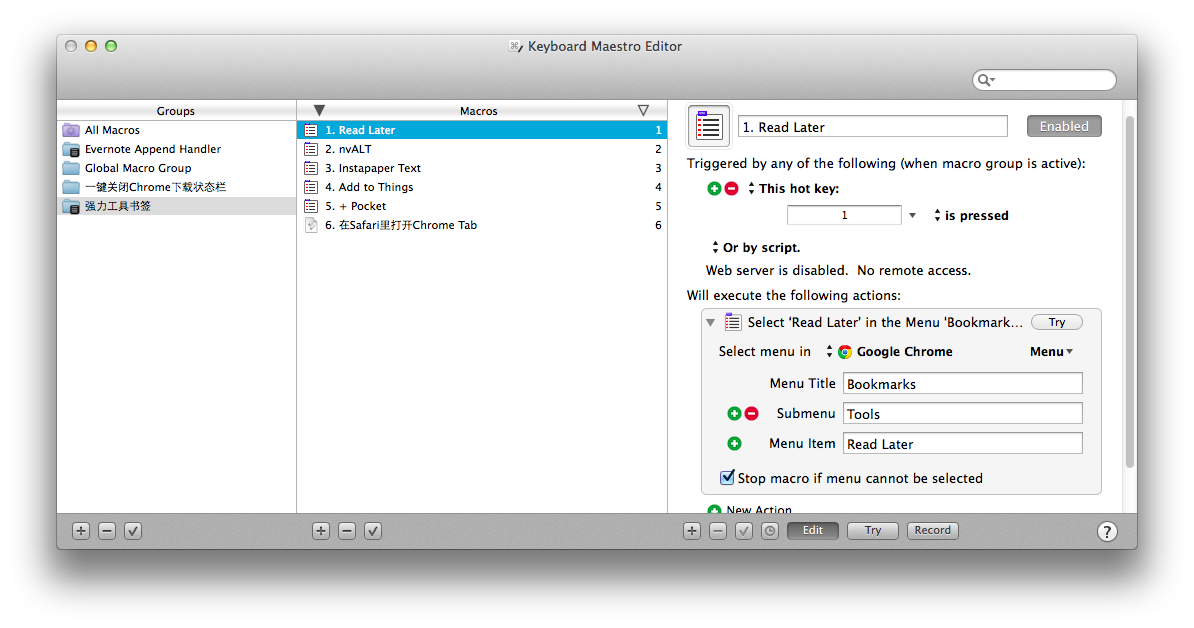Toggle macro group enable checkmark button

click(133, 531)
